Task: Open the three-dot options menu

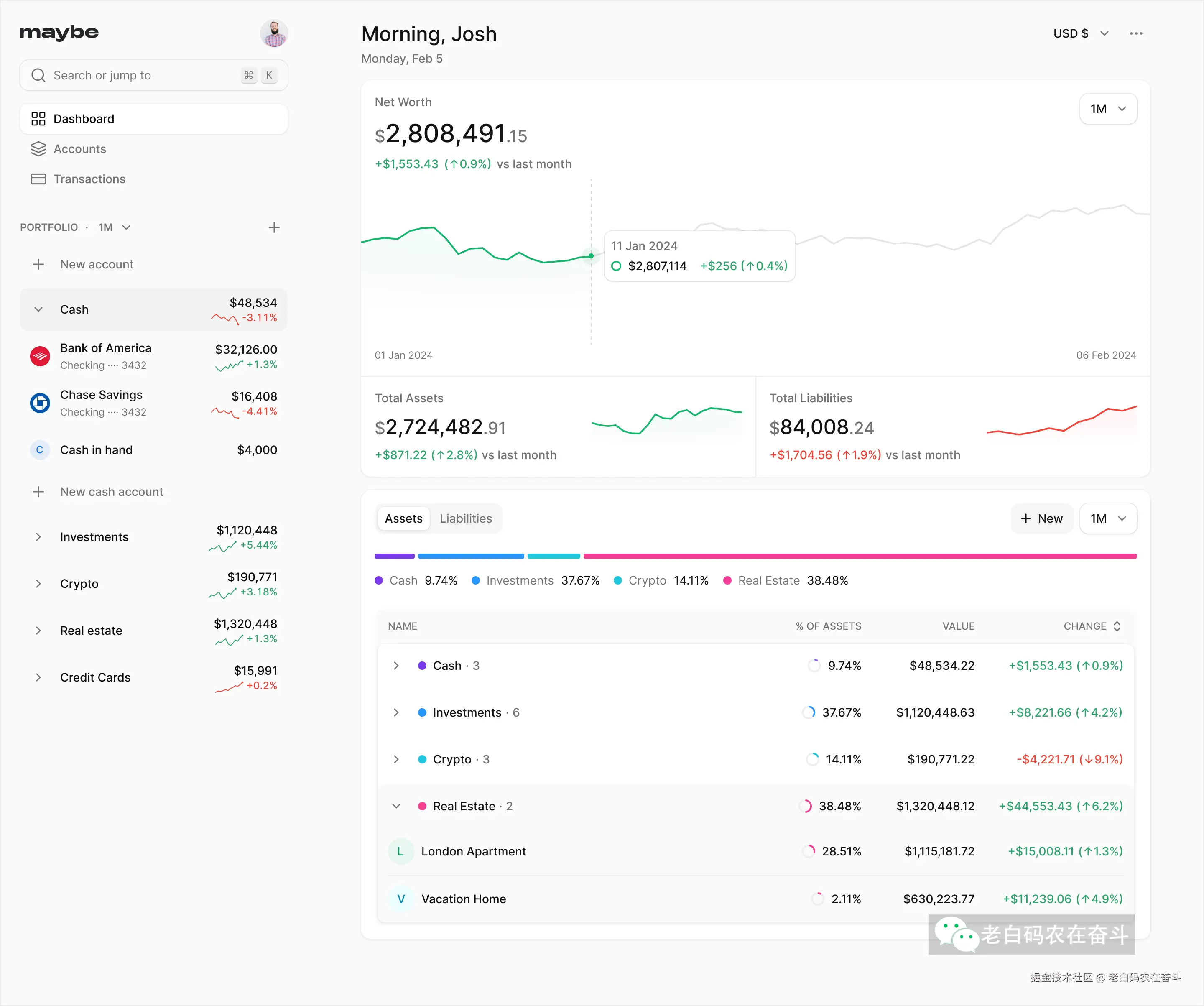Action: [x=1136, y=33]
